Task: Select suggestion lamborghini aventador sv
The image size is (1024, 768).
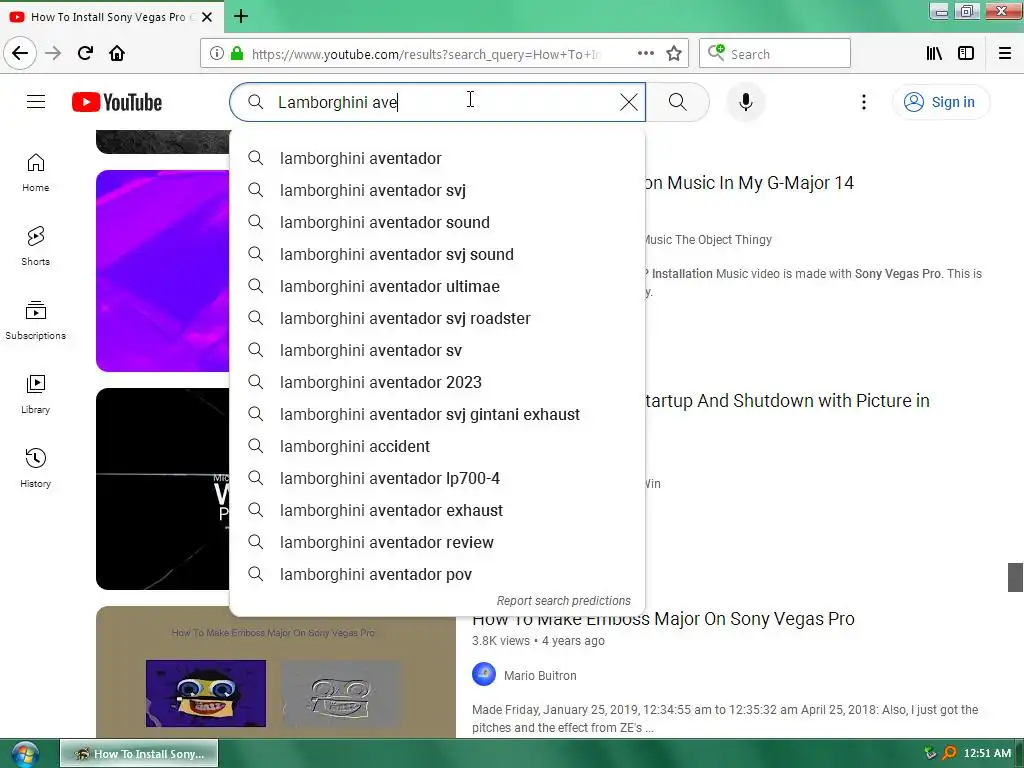Action: (437, 350)
